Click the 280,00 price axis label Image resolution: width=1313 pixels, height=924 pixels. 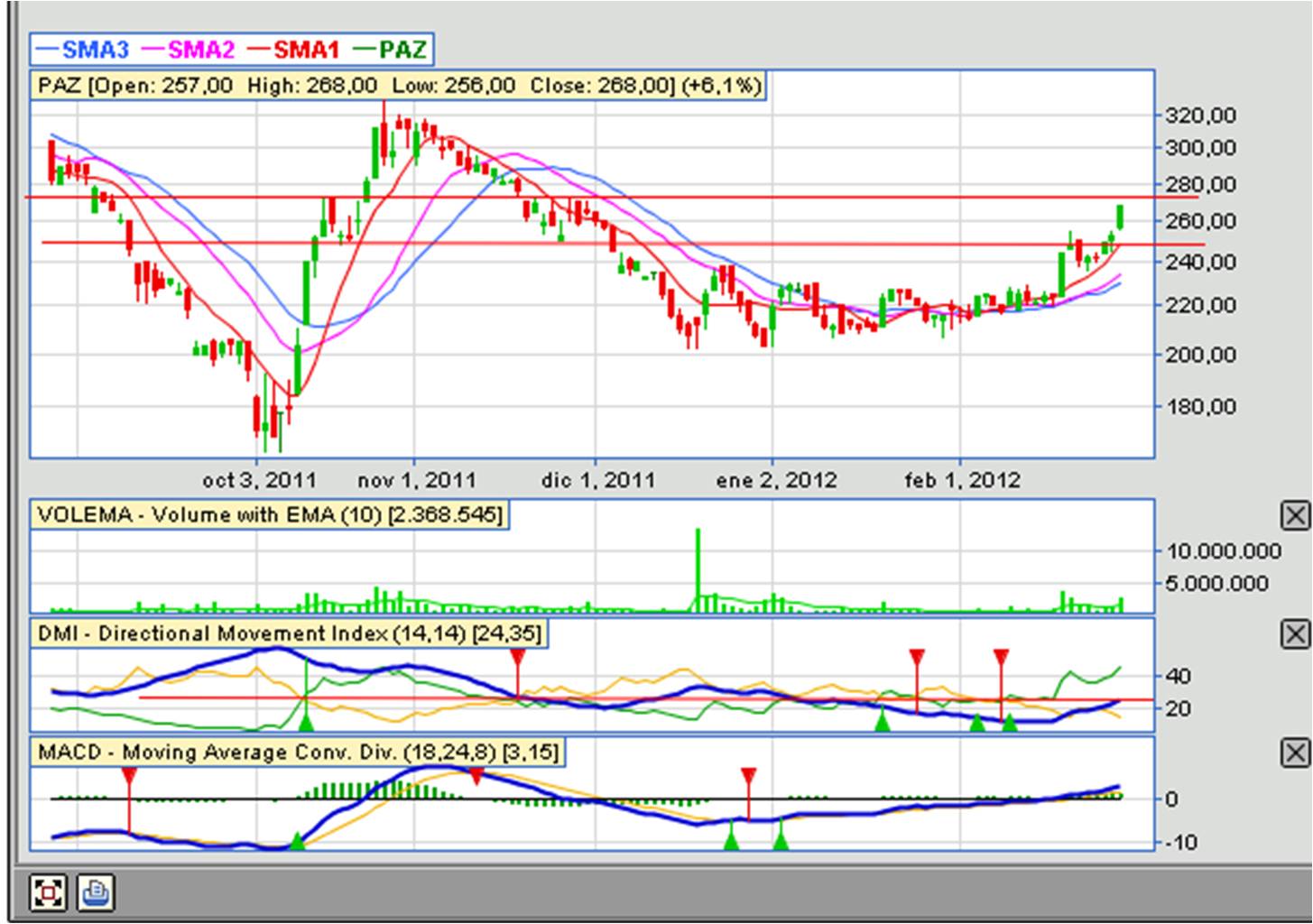[1201, 185]
